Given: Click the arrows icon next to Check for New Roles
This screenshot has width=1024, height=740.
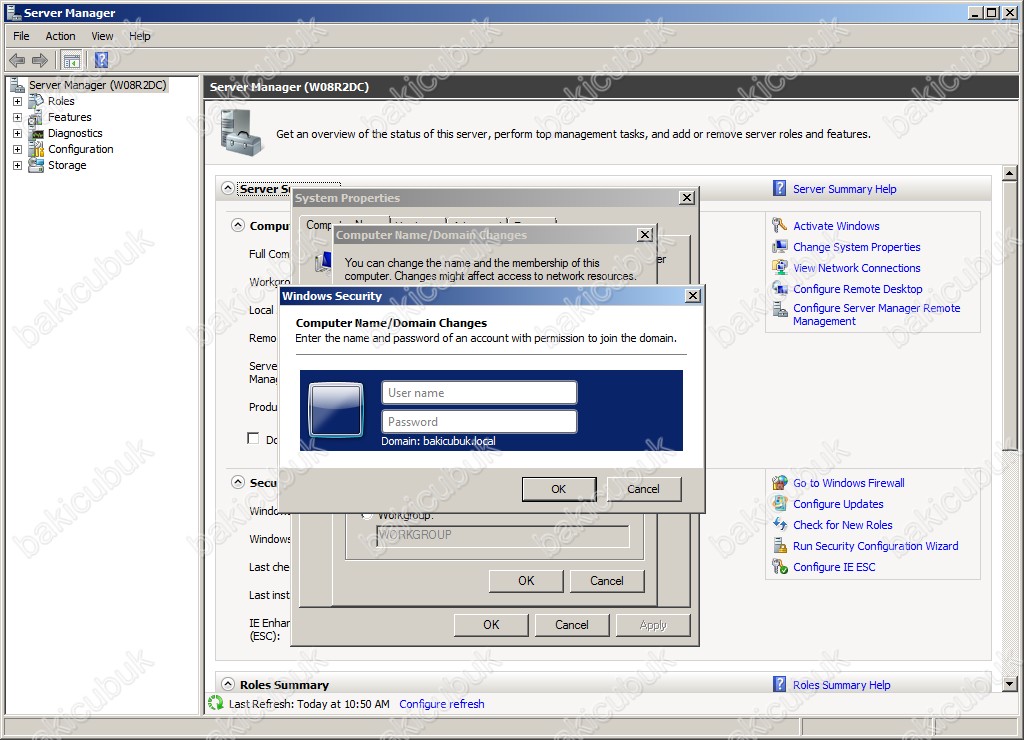Looking at the screenshot, I should coord(779,525).
